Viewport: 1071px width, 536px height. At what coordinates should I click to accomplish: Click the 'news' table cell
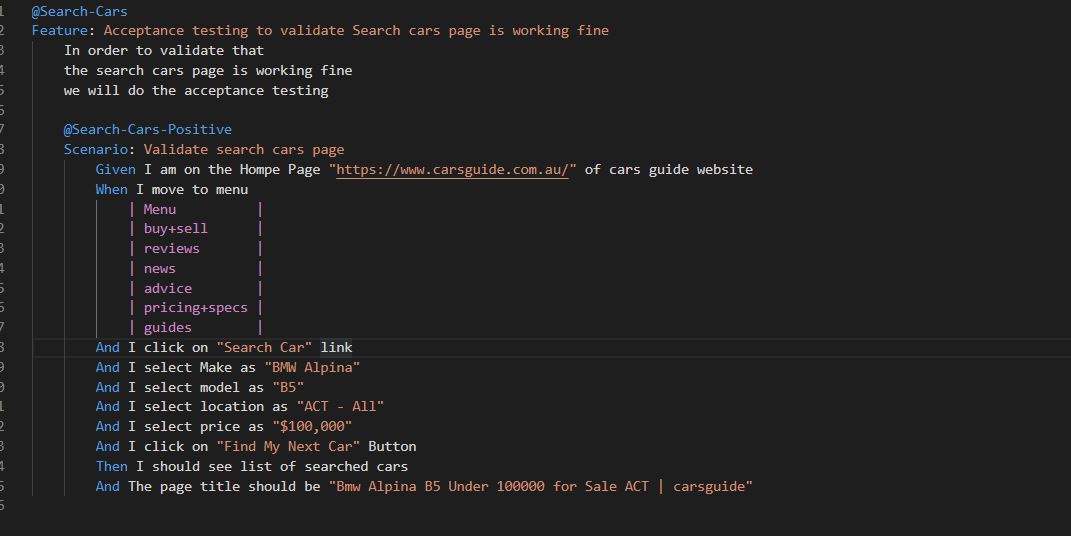pyautogui.click(x=160, y=268)
